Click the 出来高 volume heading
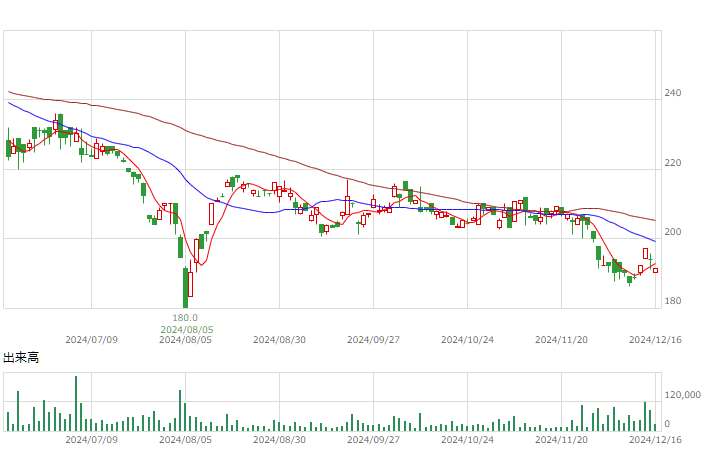 click(21, 358)
